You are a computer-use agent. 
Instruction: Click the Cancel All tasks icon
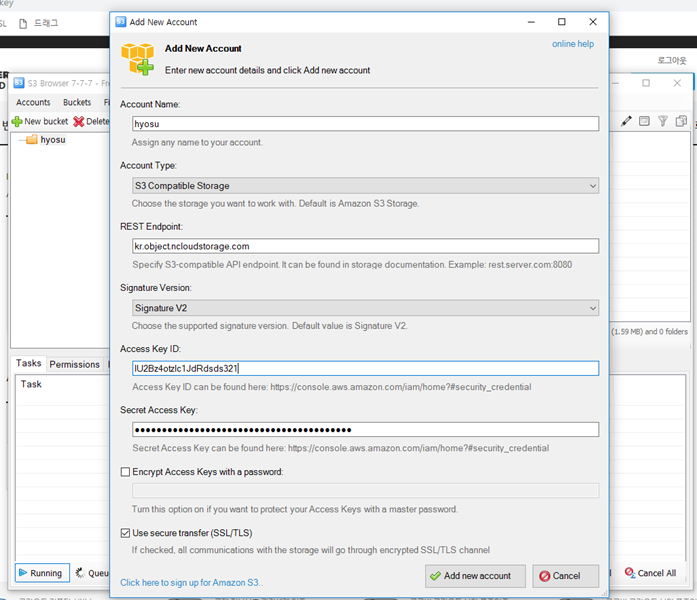coord(629,573)
